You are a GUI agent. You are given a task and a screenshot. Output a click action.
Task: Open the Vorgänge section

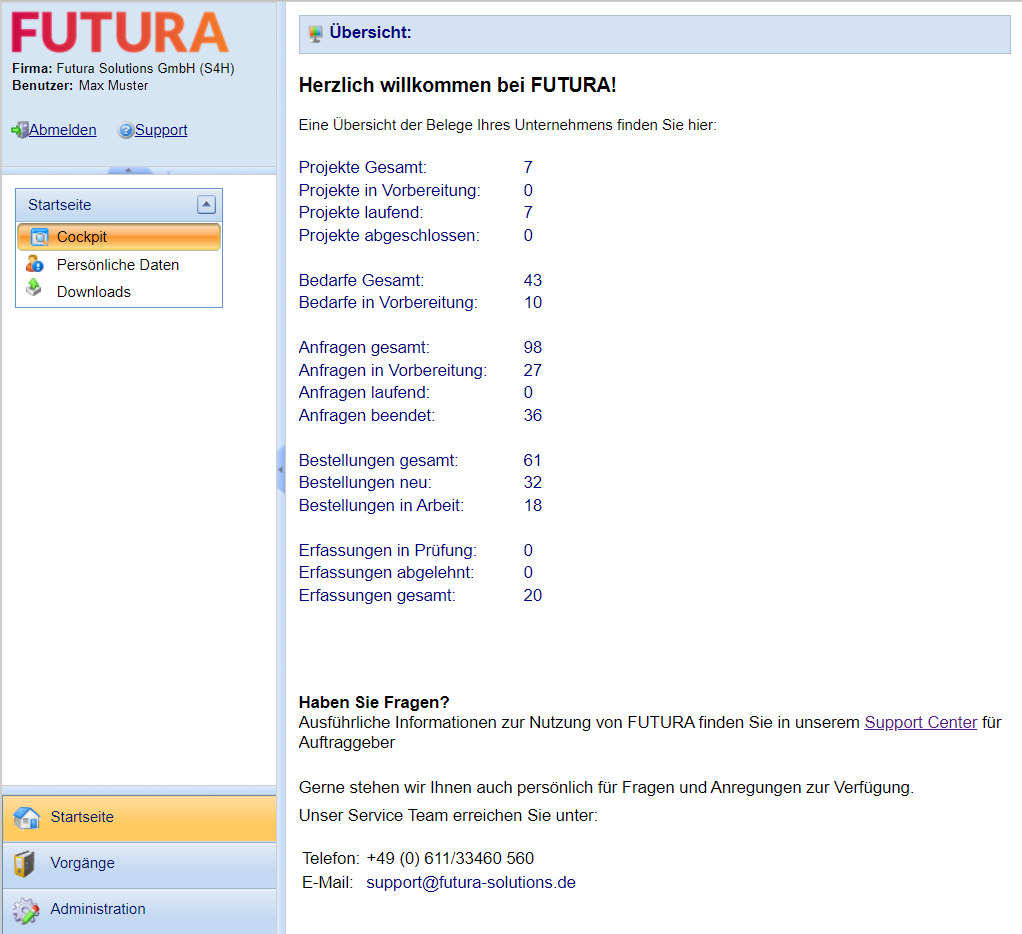[x=83, y=863]
